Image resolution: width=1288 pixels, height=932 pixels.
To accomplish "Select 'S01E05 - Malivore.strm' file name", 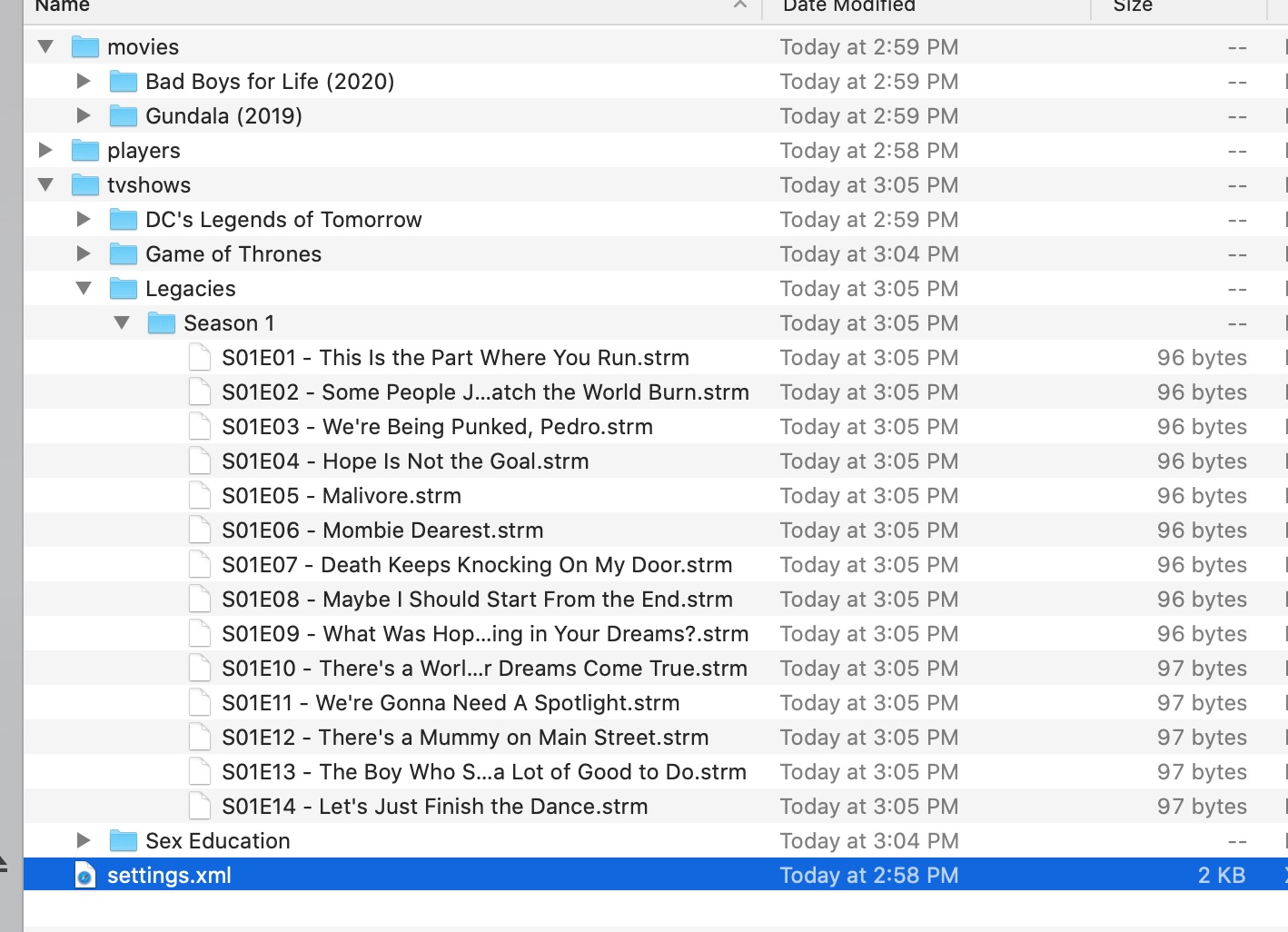I will pos(342,495).
